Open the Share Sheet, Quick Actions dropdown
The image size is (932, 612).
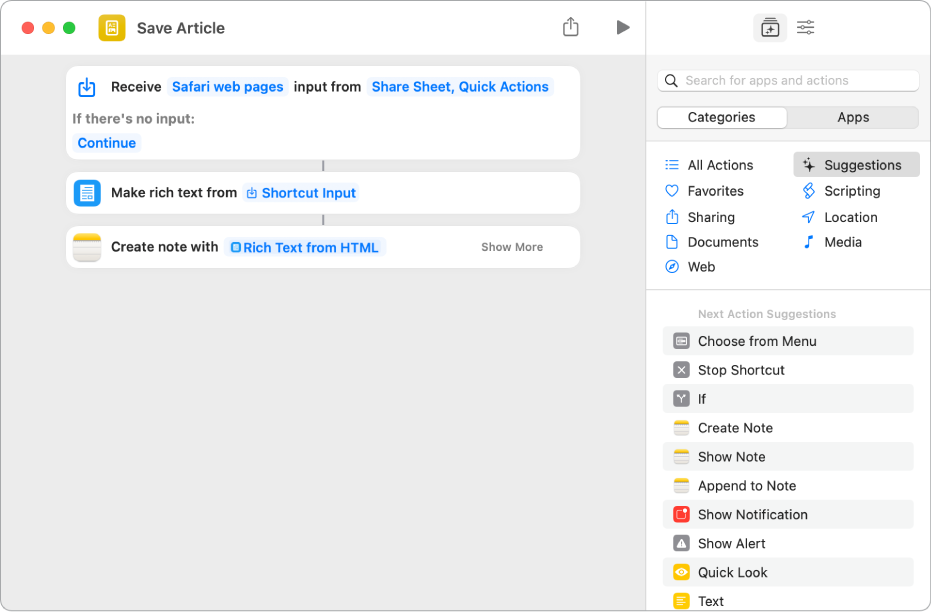460,86
